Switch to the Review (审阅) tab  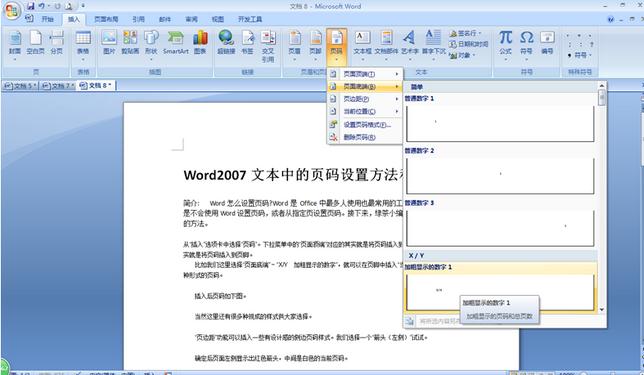pyautogui.click(x=191, y=19)
